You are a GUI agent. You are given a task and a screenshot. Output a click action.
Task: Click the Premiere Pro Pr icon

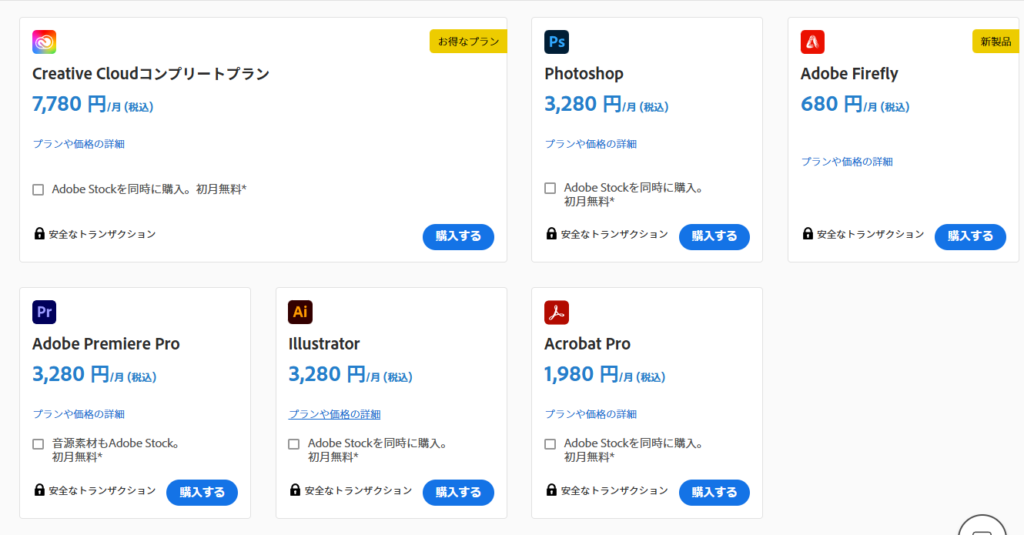point(44,312)
